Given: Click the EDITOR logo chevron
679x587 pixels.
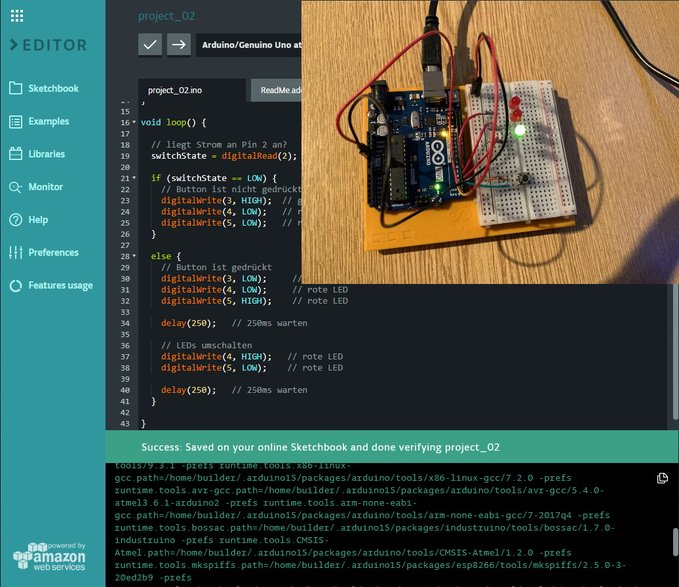Looking at the screenshot, I should pyautogui.click(x=14, y=45).
